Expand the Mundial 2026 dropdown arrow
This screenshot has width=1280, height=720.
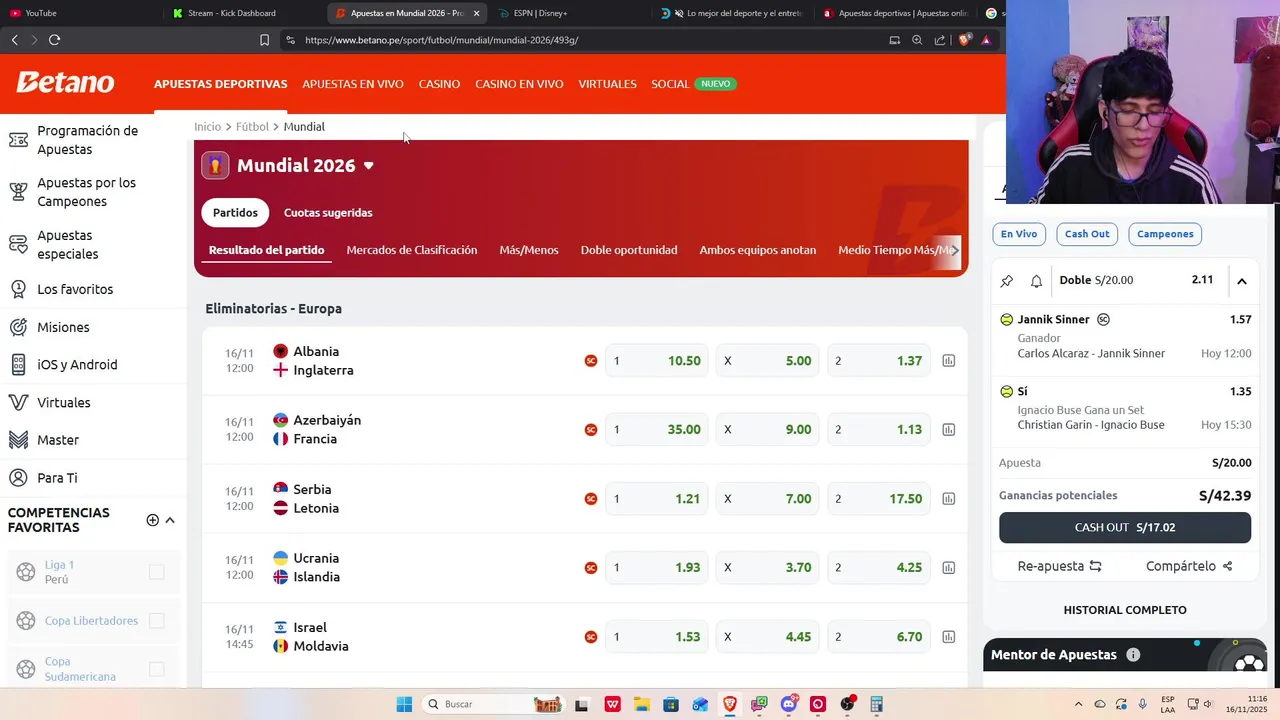point(368,166)
